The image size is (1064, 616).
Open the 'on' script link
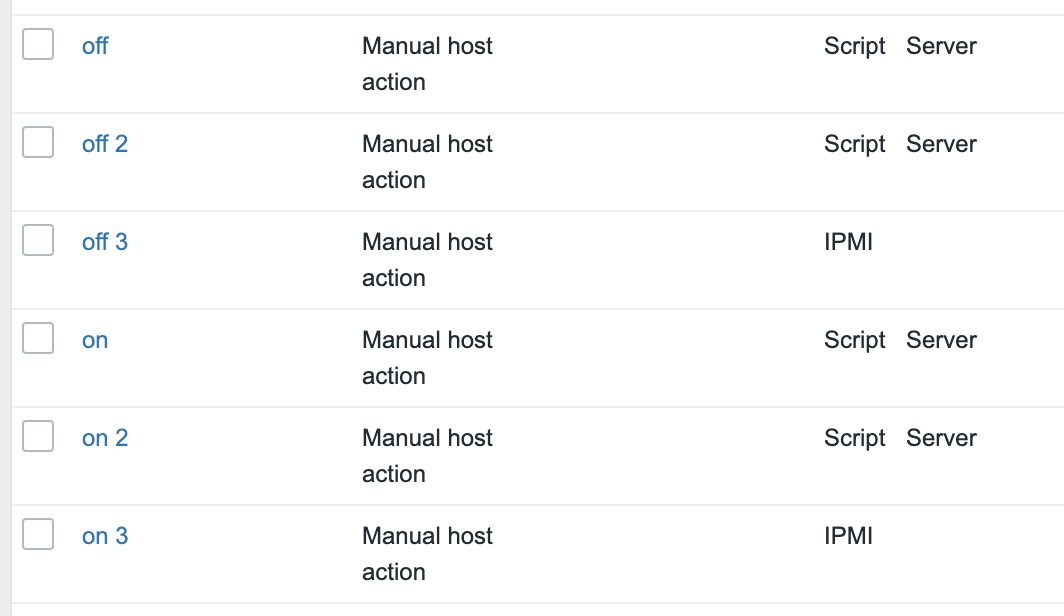tap(95, 340)
